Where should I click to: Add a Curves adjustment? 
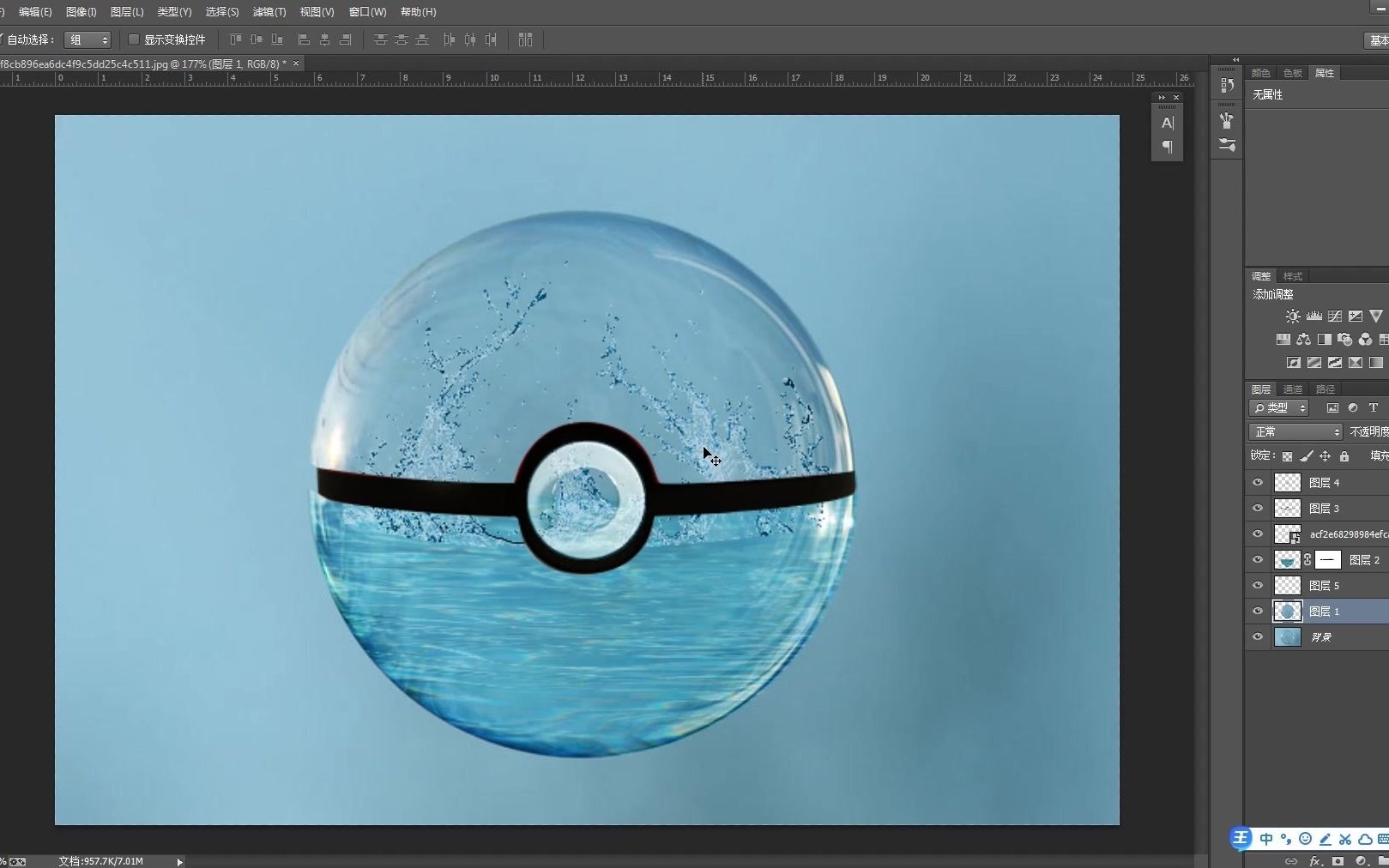click(x=1335, y=316)
